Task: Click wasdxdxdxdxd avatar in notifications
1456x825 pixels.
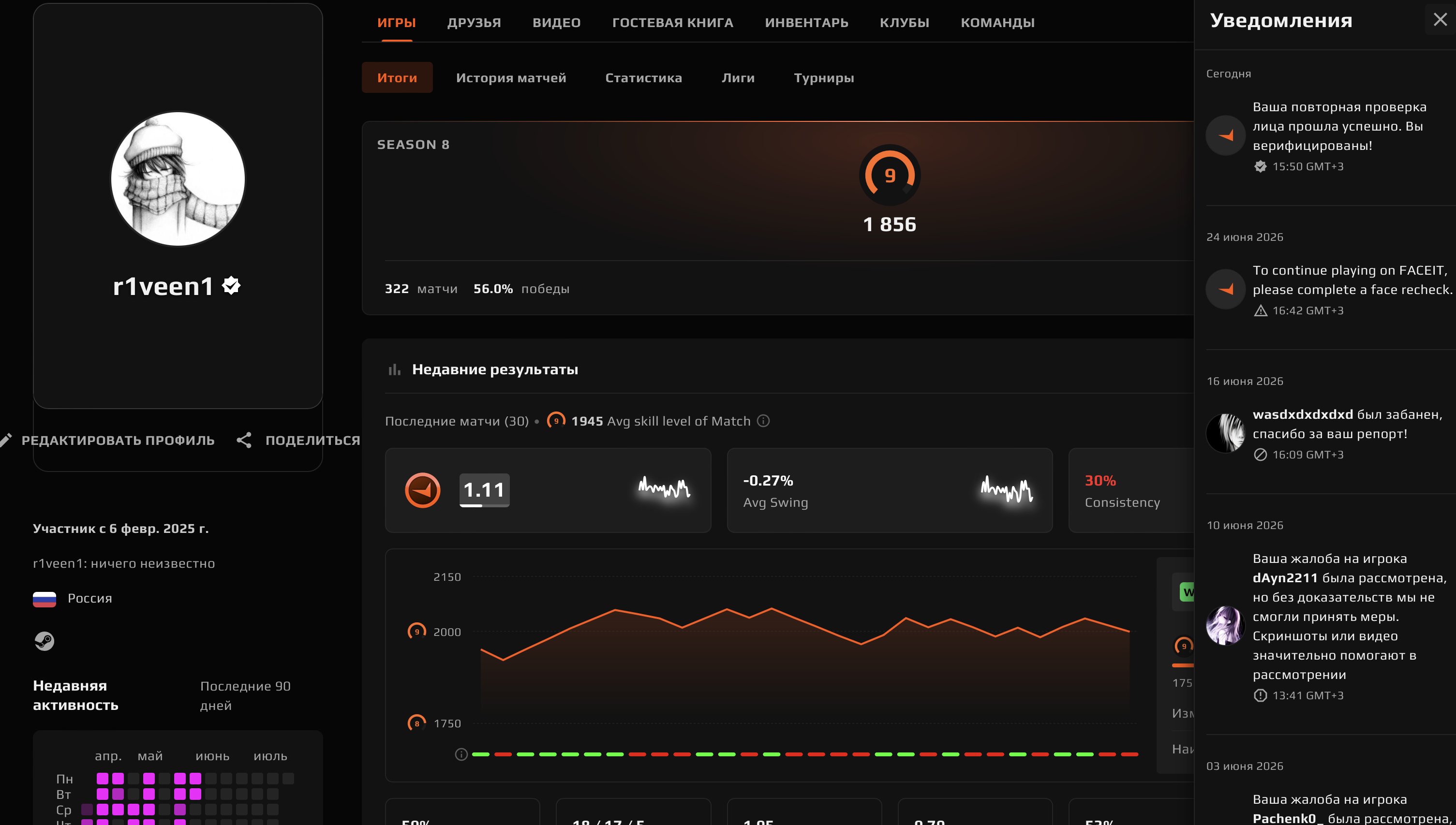Action: tap(1225, 433)
